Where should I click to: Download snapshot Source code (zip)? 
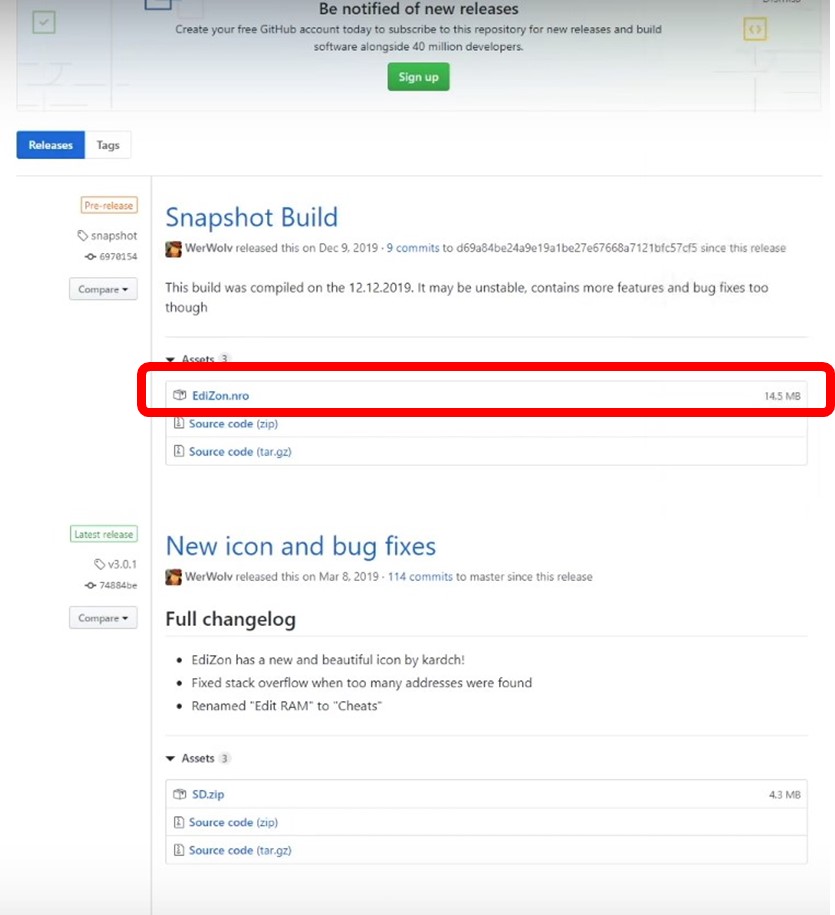pyautogui.click(x=233, y=424)
